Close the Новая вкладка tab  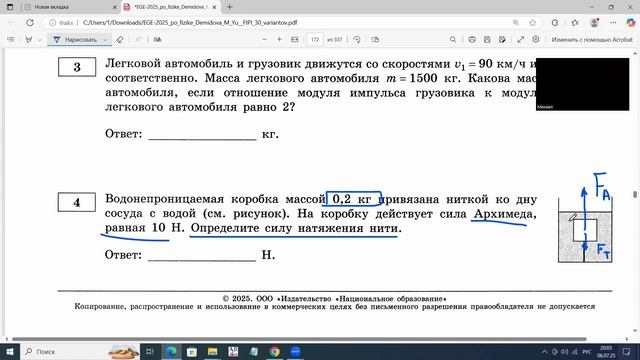tap(114, 7)
